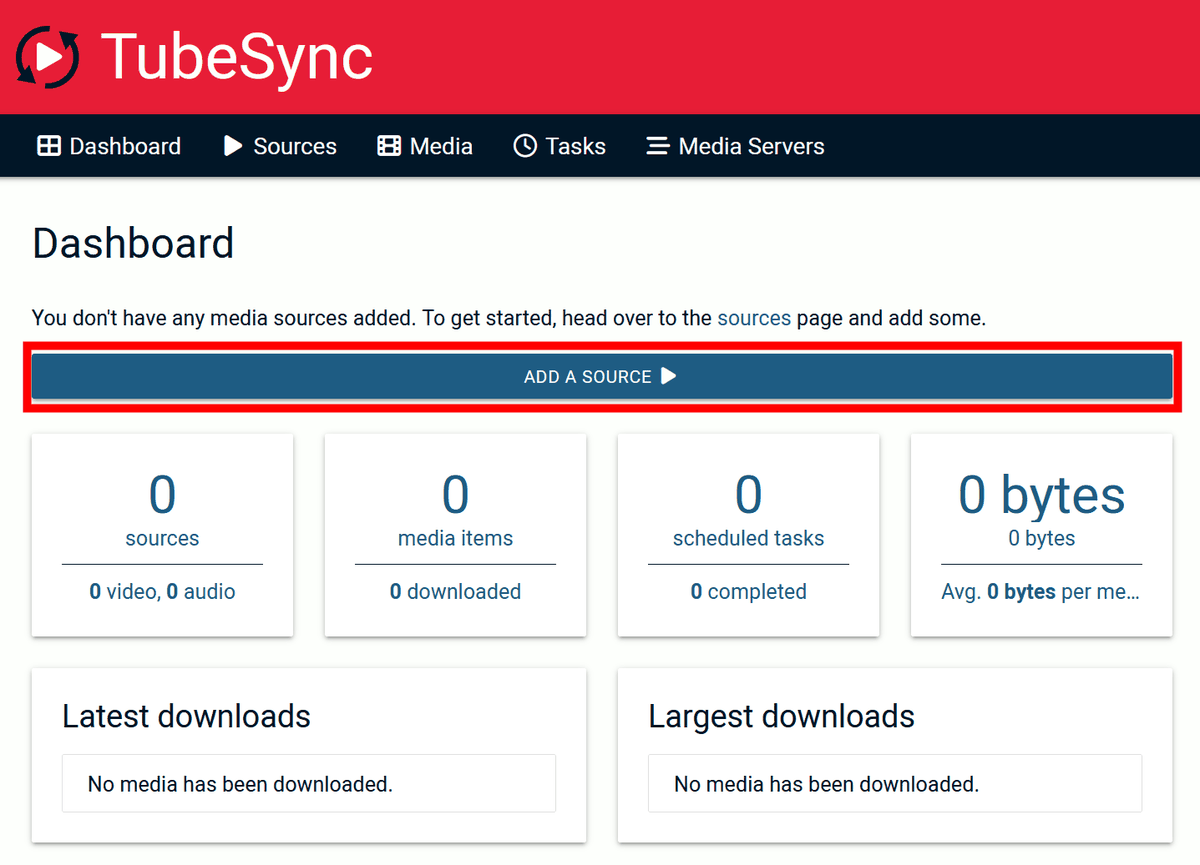Click the TubeSync title text

point(237,57)
